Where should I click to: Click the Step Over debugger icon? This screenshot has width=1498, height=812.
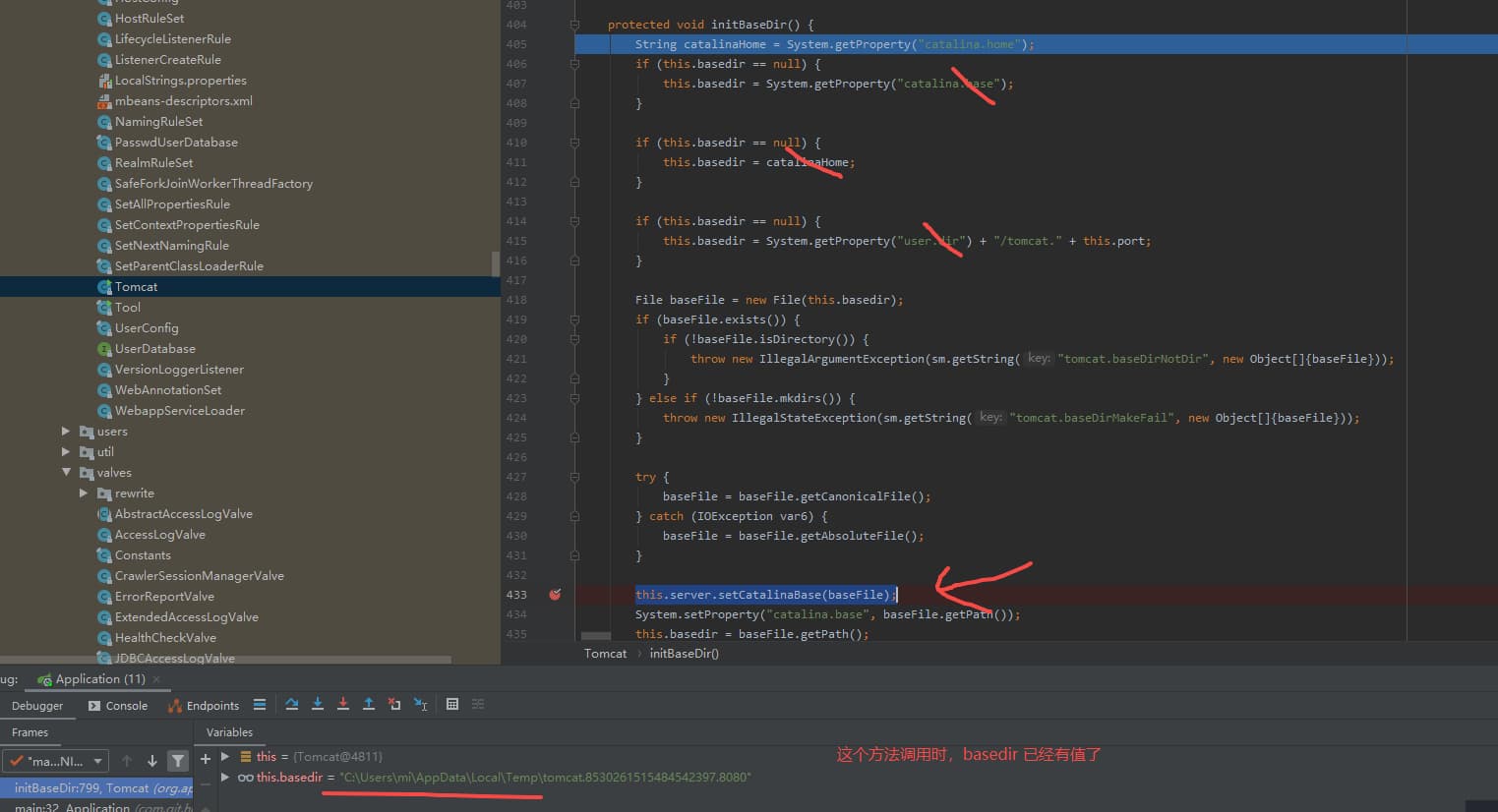coord(292,704)
